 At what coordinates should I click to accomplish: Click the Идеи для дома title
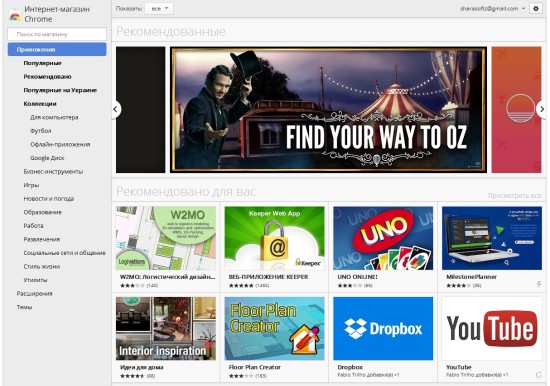tap(141, 367)
